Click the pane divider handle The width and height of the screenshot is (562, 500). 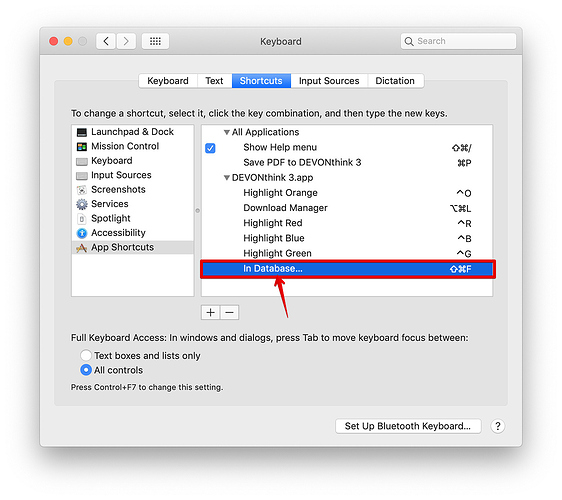tap(197, 211)
